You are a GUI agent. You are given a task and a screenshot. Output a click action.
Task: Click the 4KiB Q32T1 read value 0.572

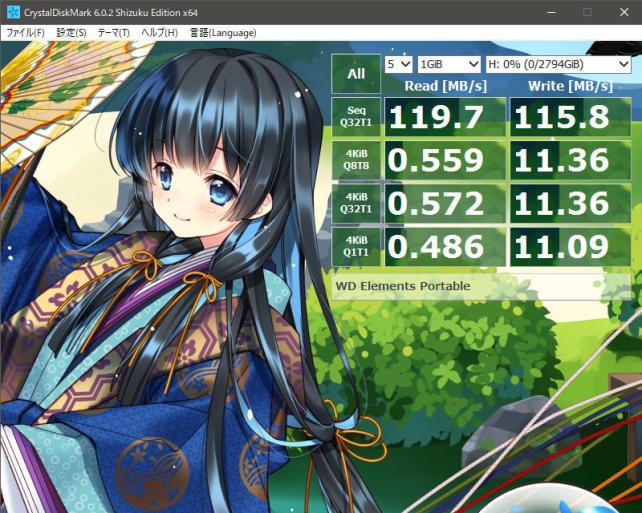pyautogui.click(x=445, y=203)
